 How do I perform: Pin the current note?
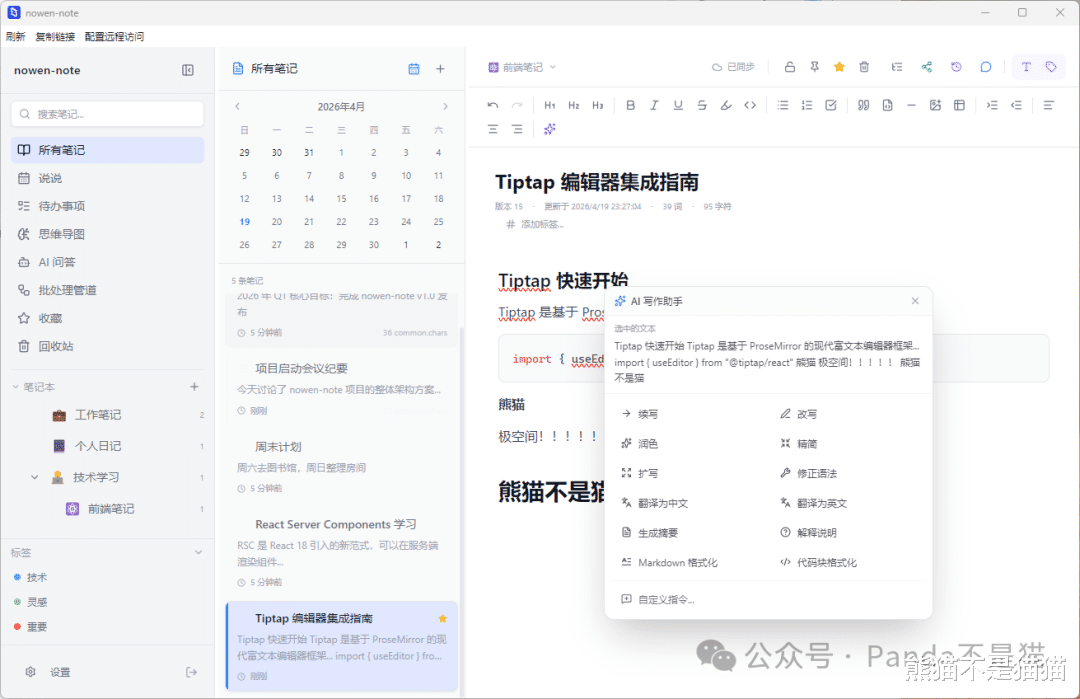coord(814,67)
